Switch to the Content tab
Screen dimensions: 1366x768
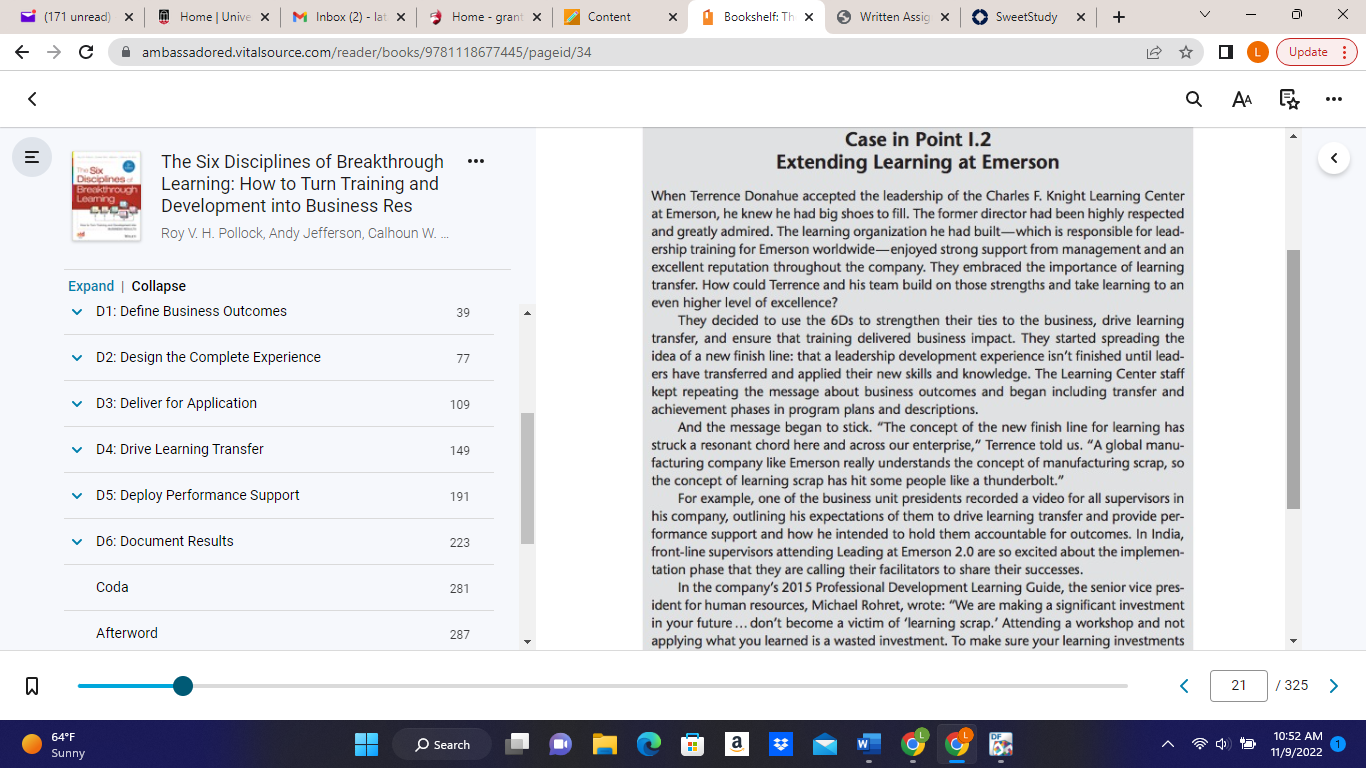(x=620, y=17)
